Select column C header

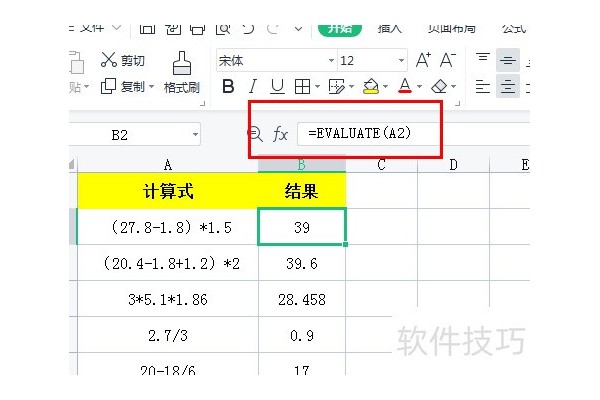tap(382, 165)
